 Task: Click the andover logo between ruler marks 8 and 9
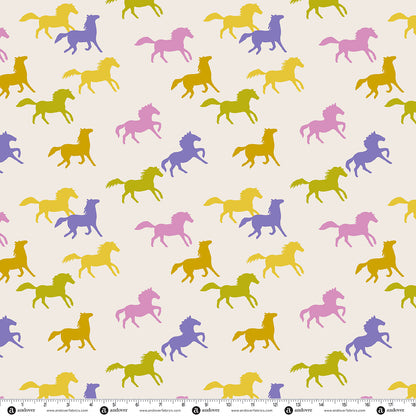click(196, 410)
